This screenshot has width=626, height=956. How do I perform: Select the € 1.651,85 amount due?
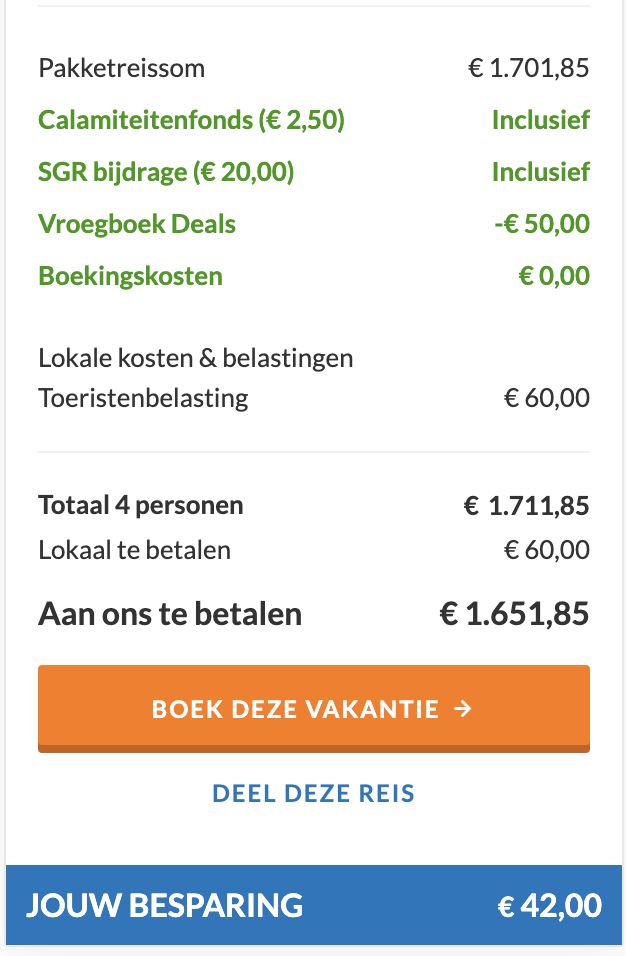pos(514,614)
